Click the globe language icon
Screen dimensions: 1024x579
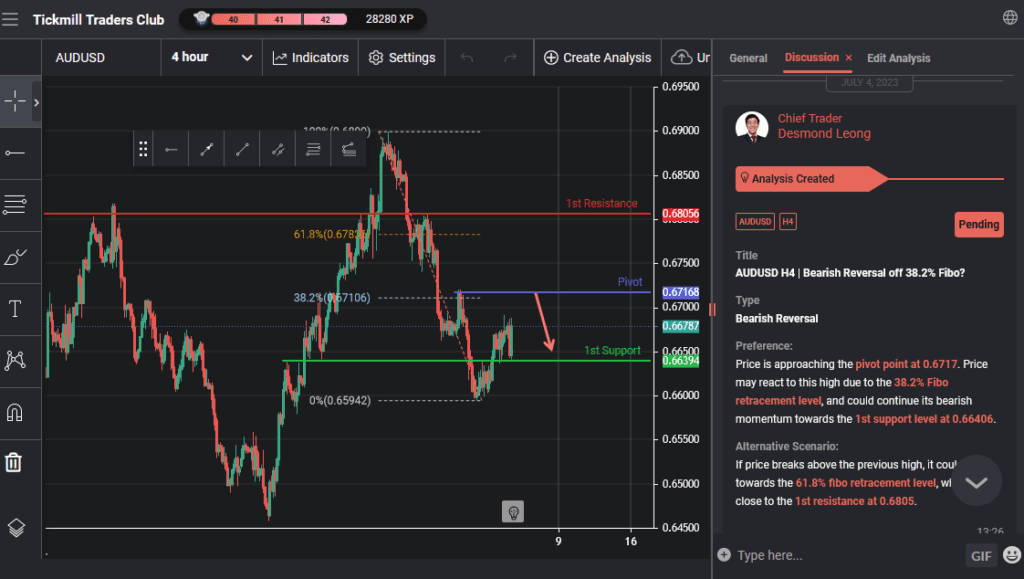[1010, 18]
